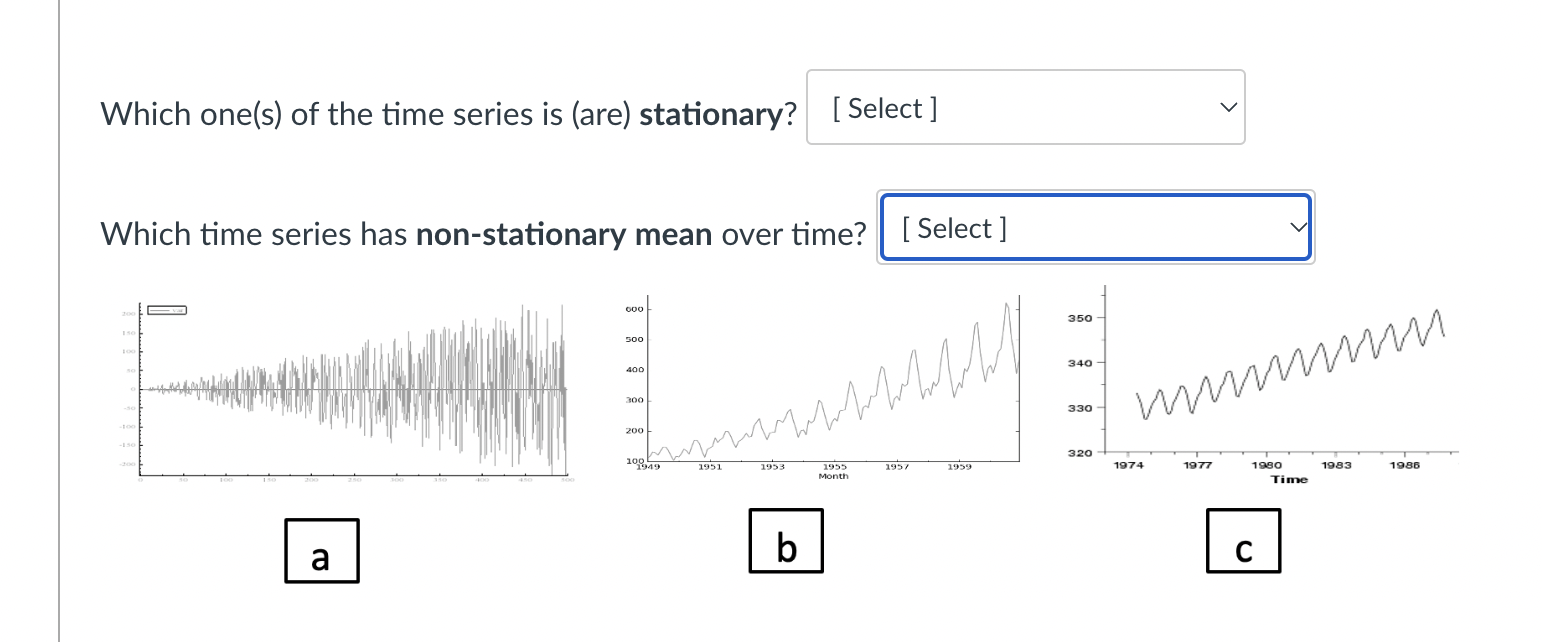The image size is (1542, 642).
Task: Click the 'Month' axis label on chart b
Action: (835, 476)
